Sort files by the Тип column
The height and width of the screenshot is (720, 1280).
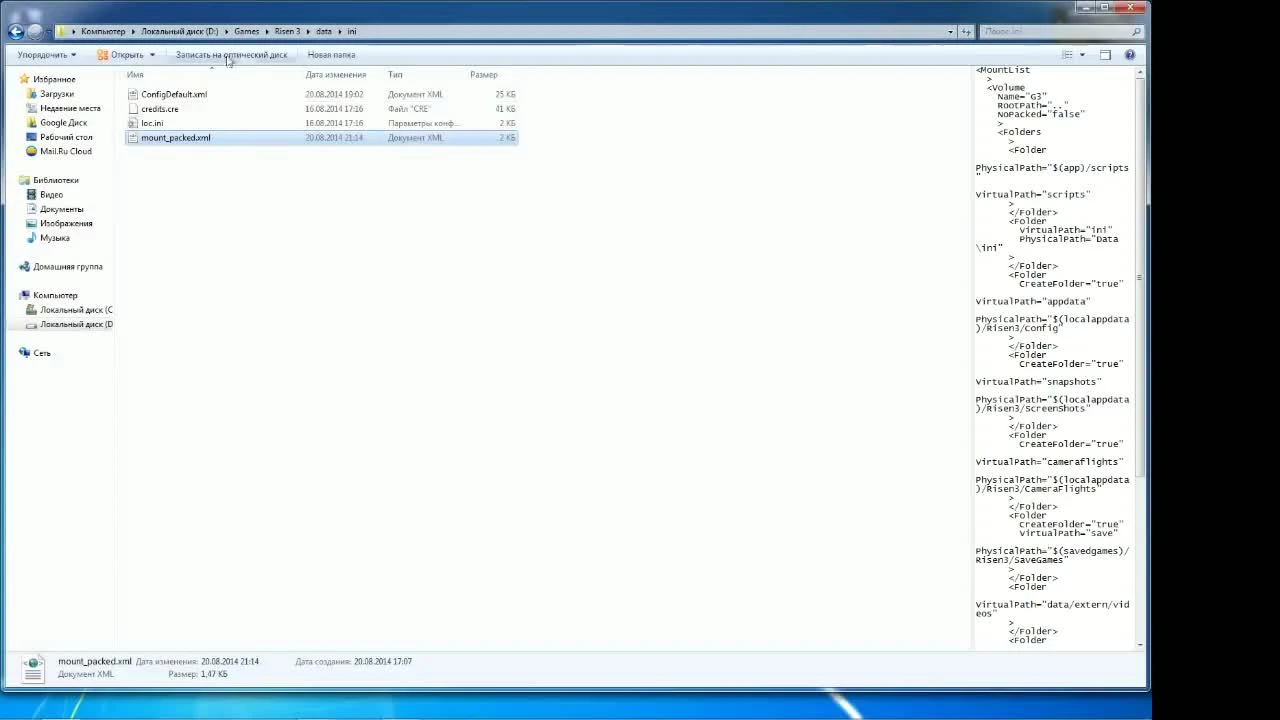pyautogui.click(x=395, y=75)
